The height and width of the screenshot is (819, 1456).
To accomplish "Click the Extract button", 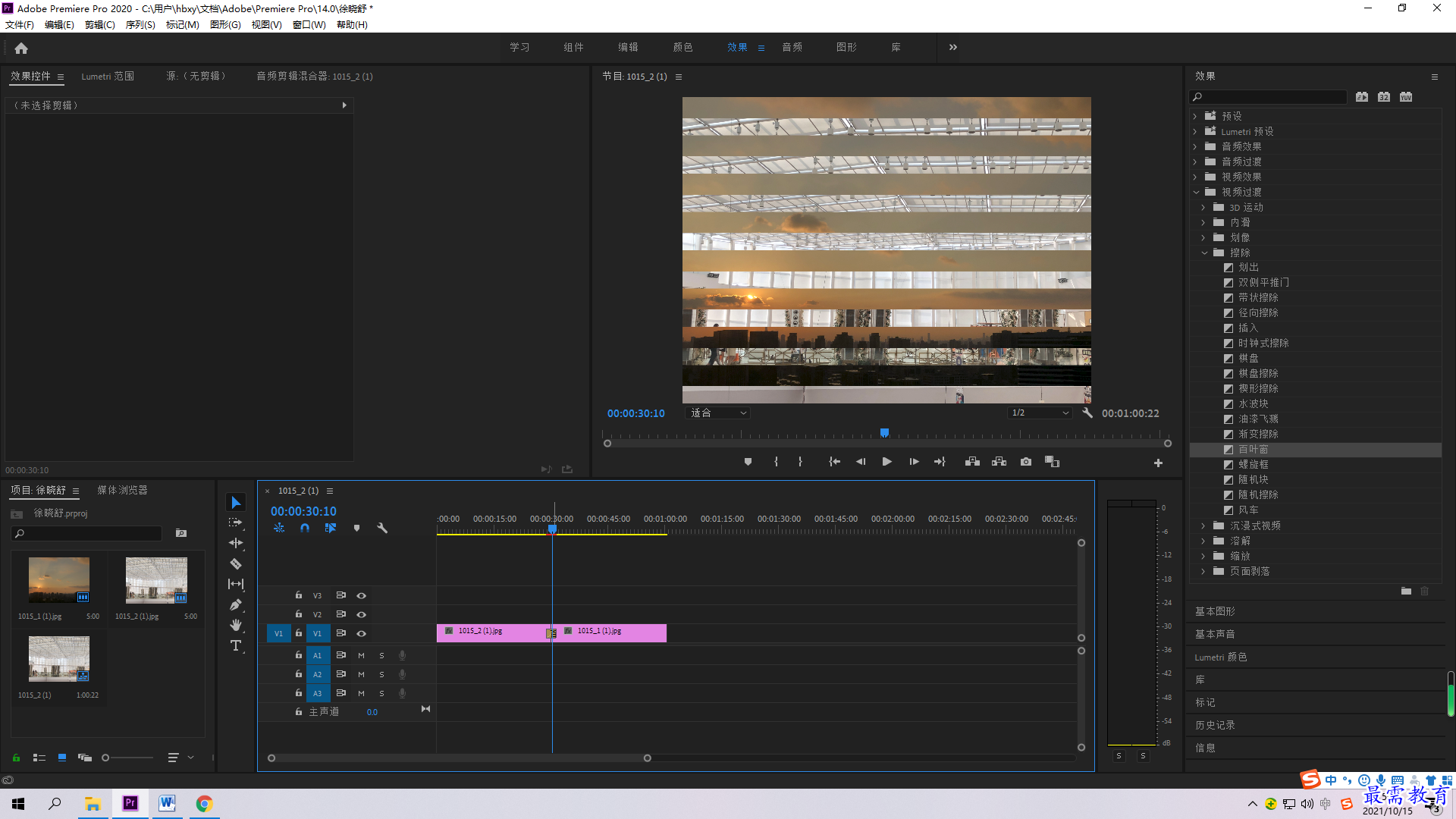I will point(999,462).
